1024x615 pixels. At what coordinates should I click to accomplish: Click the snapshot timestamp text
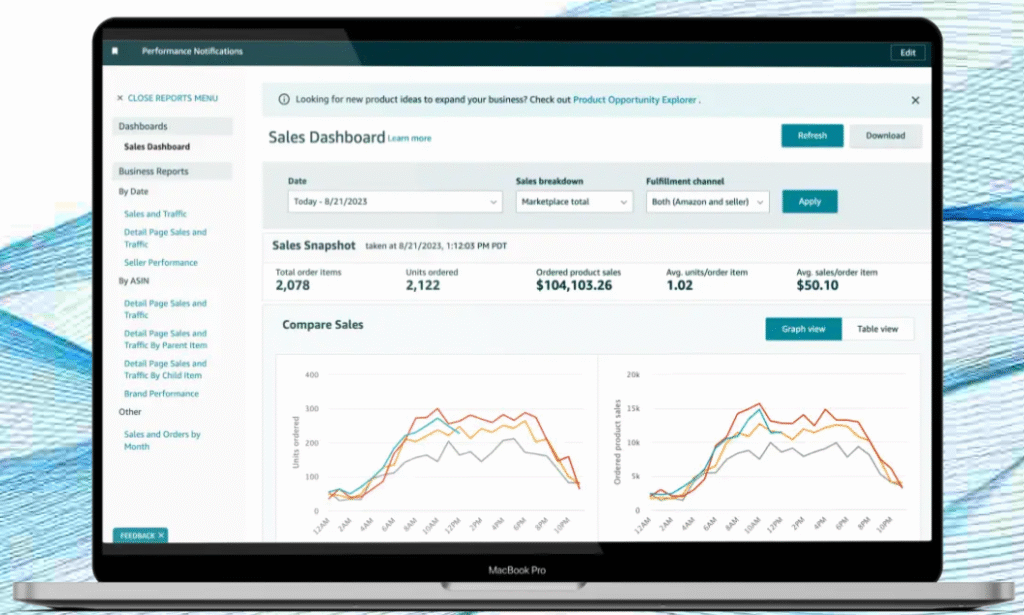click(436, 246)
